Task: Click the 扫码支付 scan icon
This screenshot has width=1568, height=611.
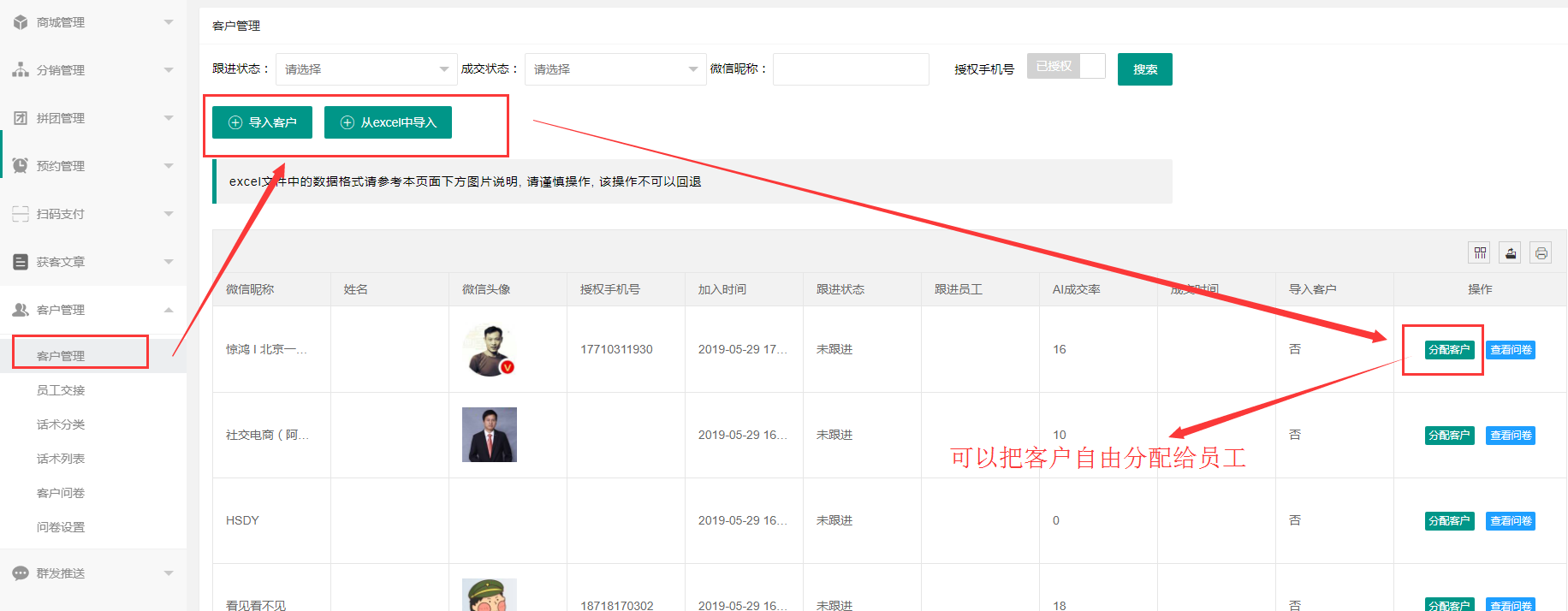Action: point(21,214)
